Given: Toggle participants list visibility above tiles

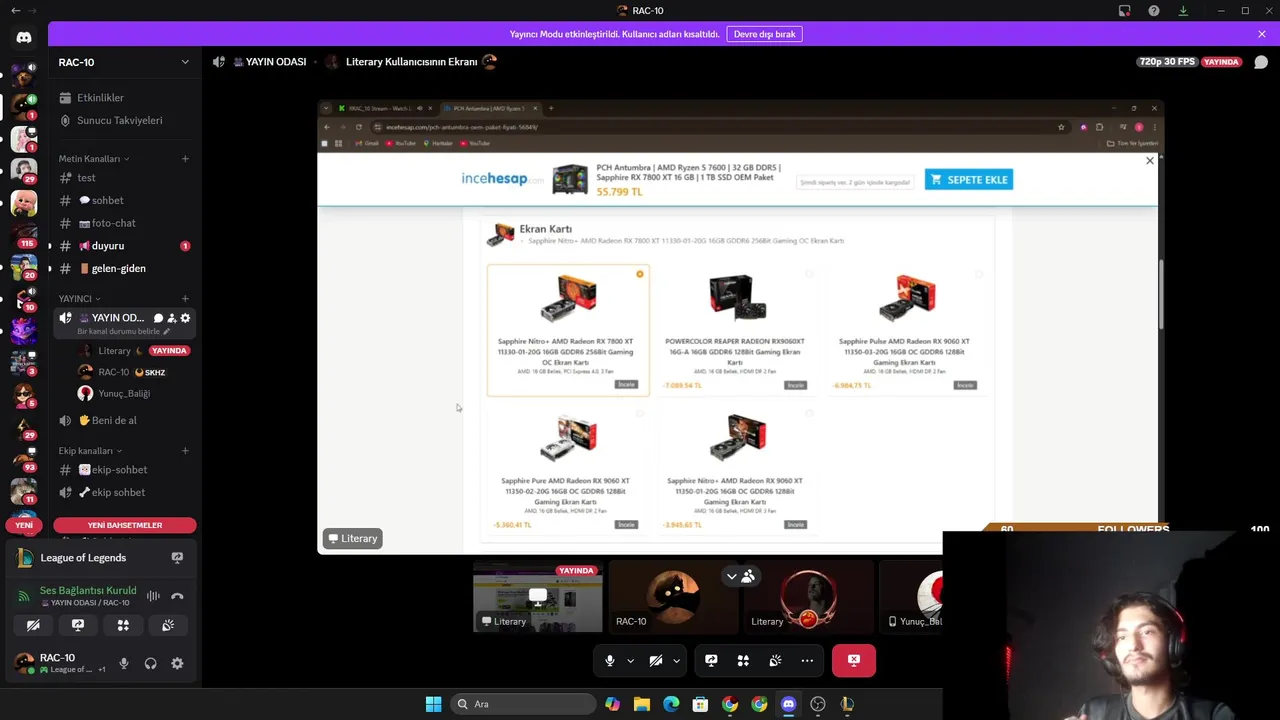Looking at the screenshot, I should click(740, 576).
